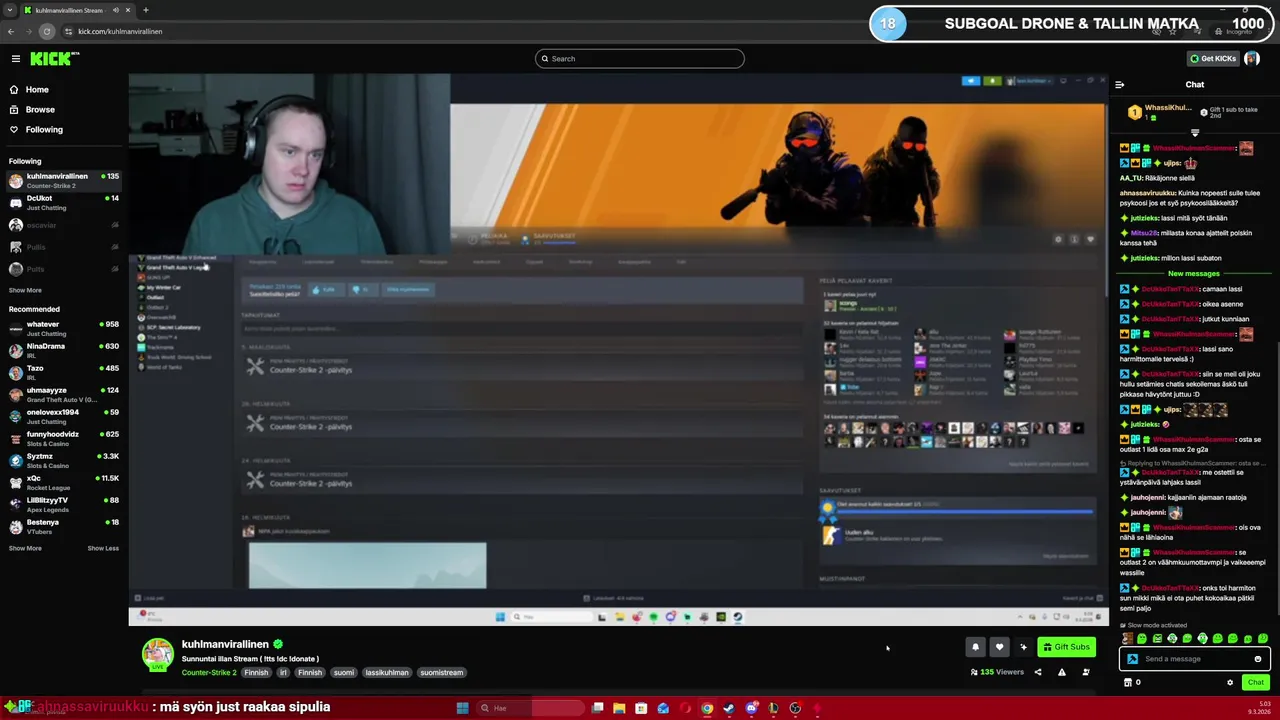1280x720 pixels.
Task: Open the Kick sidebar hamburger menu
Action: point(16,59)
